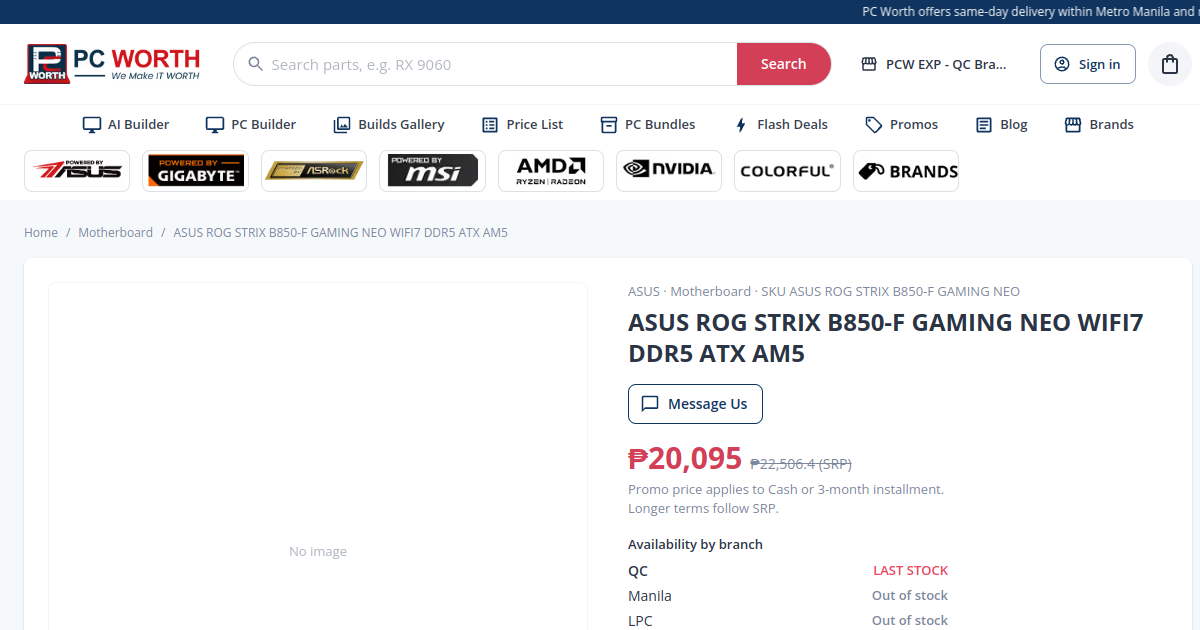
Task: Open the Colorful brand logo
Action: (788, 171)
